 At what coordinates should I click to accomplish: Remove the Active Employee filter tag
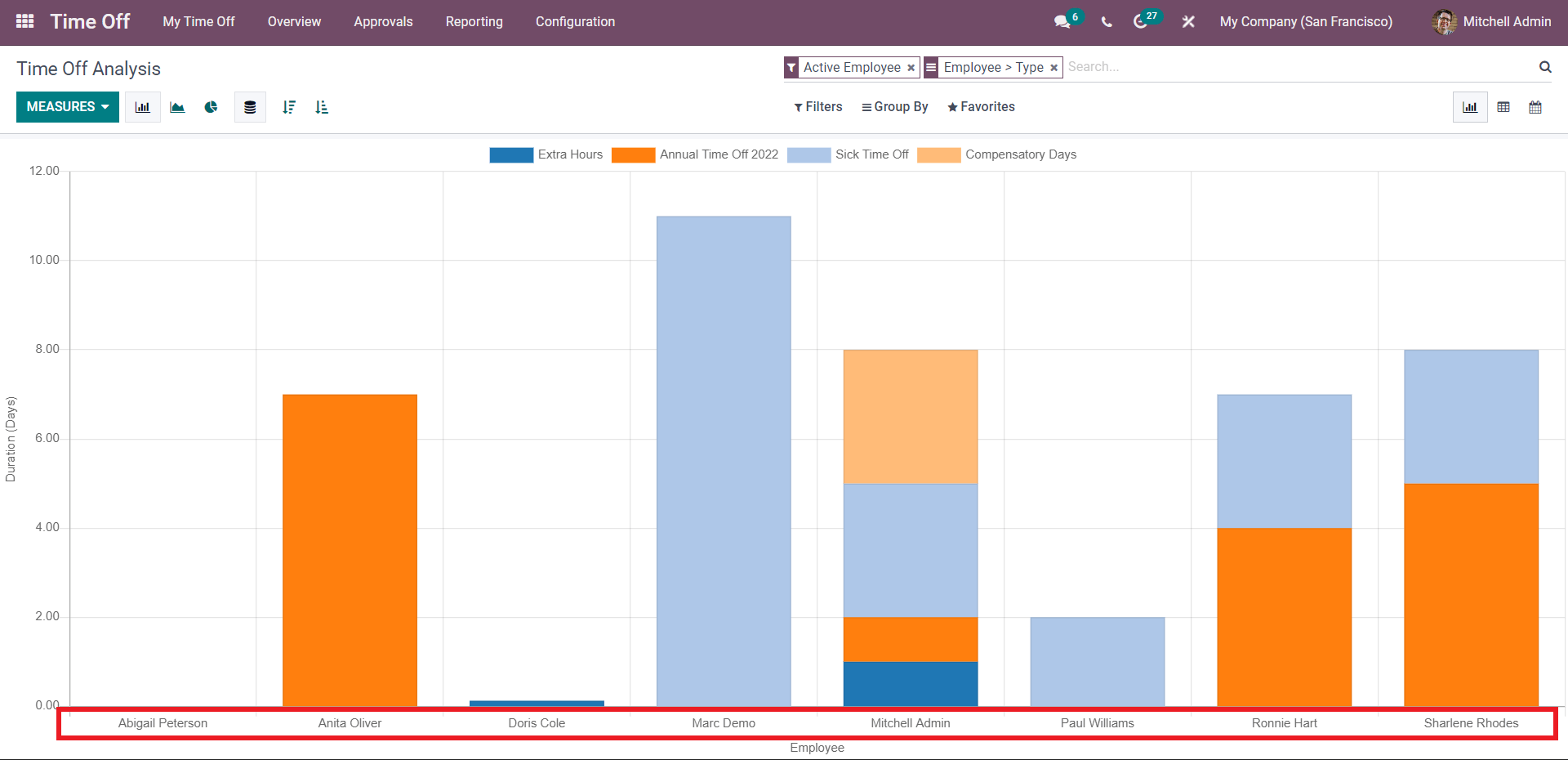(x=911, y=68)
